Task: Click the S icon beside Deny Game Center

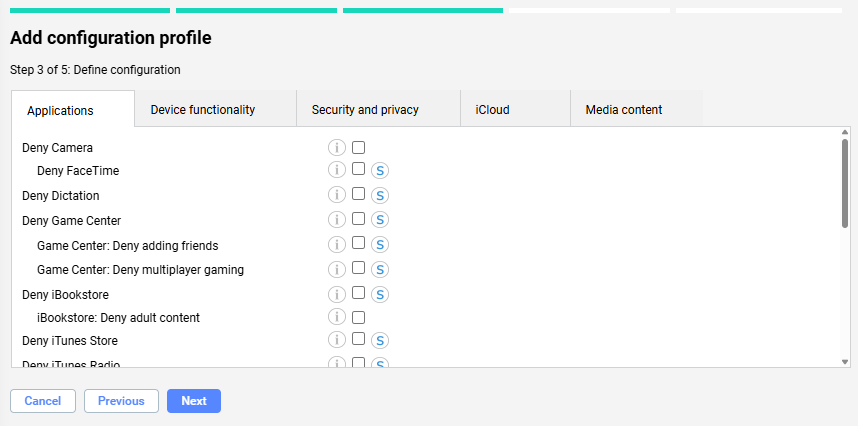Action: (380, 220)
